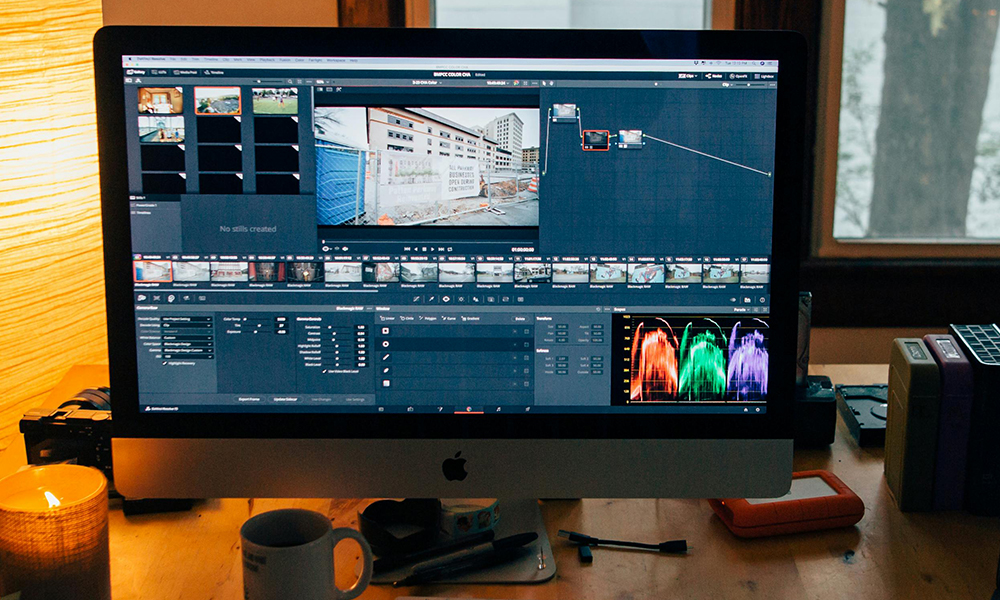Open the Nodes panel button
The image size is (1000, 600).
click(714, 76)
